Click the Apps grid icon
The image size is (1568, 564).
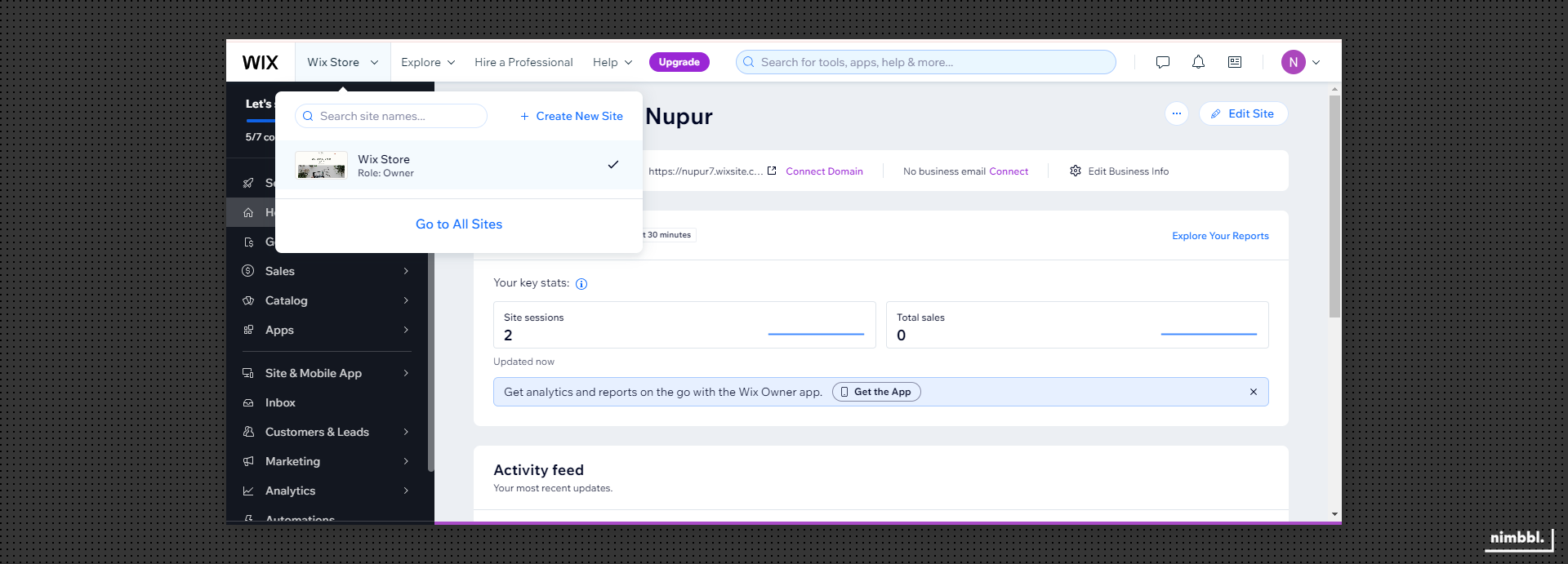pos(248,330)
